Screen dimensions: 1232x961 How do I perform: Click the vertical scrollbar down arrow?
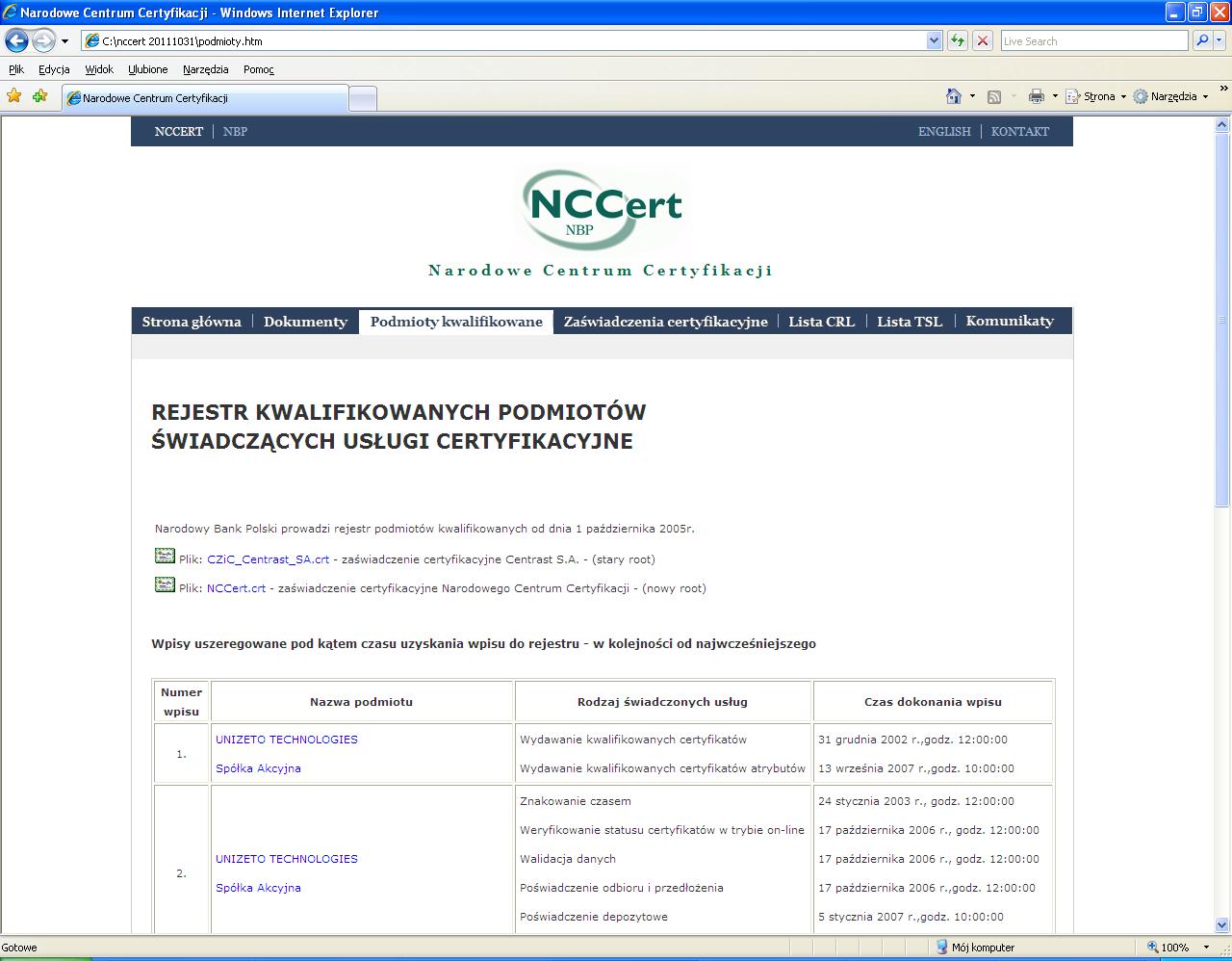pos(1223,925)
